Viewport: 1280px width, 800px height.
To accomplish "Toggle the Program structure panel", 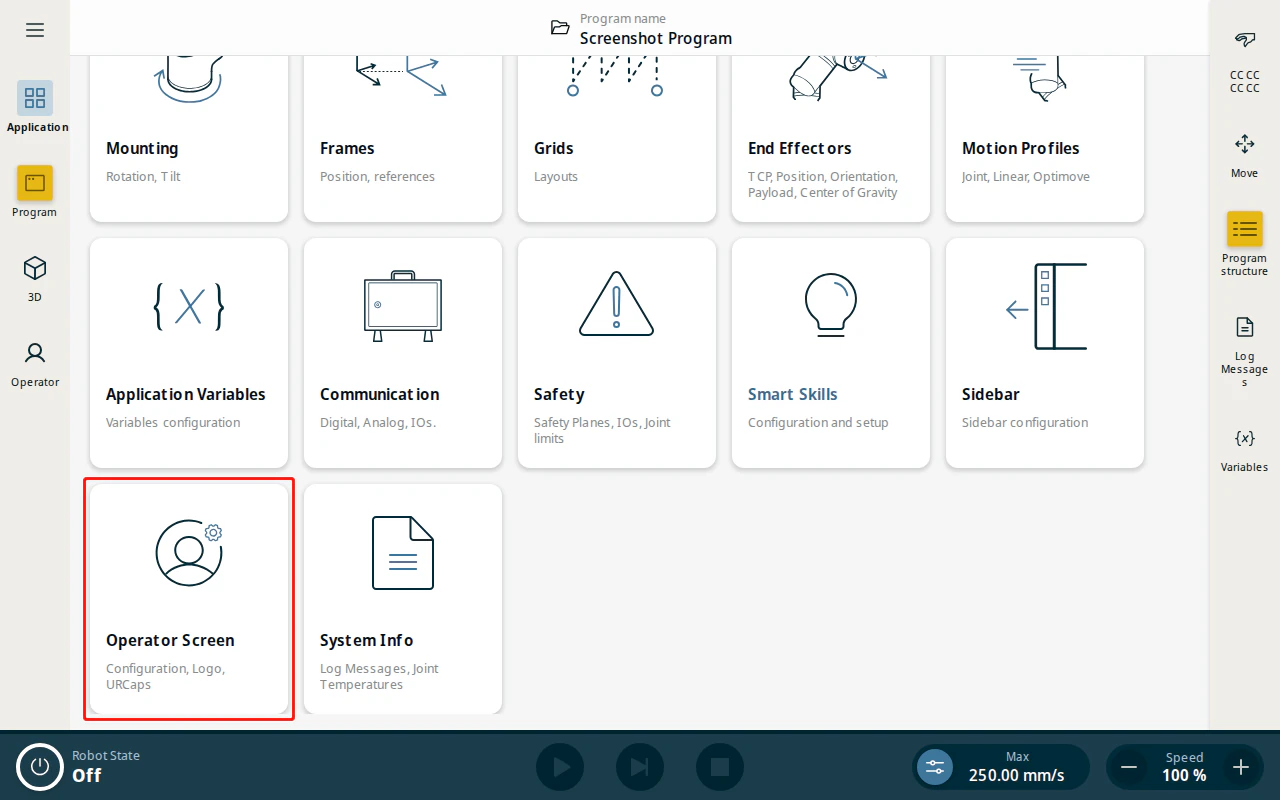I will (x=1245, y=244).
